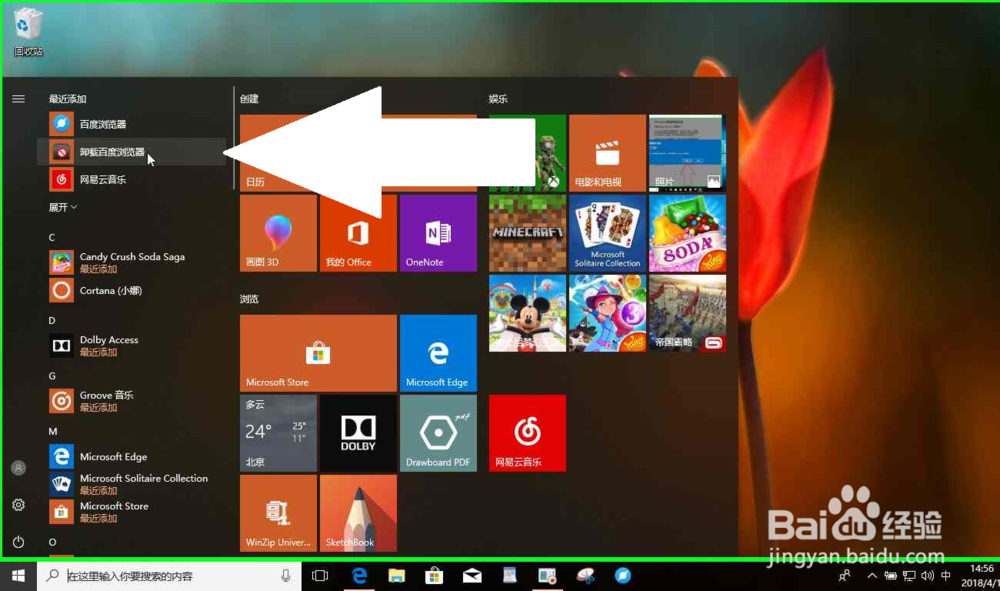The width and height of the screenshot is (1000, 591).
Task: Open the People tray icon
Action: (844, 576)
